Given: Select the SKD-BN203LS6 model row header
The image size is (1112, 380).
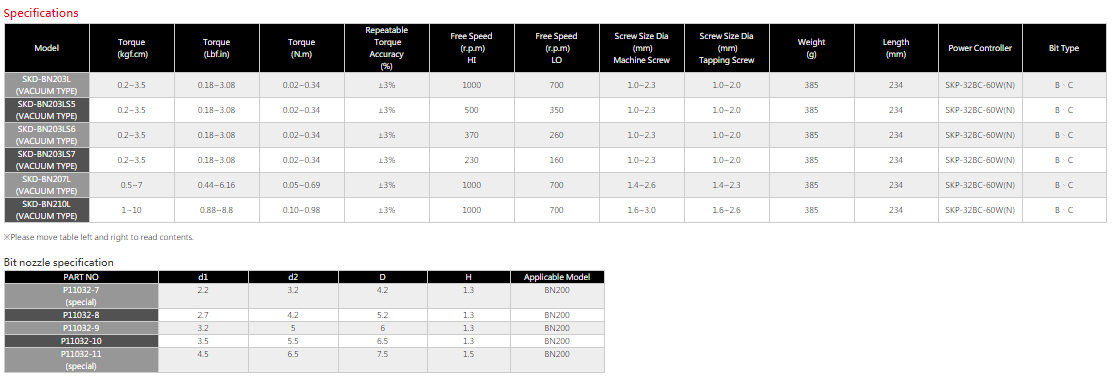Looking at the screenshot, I should click(47, 135).
